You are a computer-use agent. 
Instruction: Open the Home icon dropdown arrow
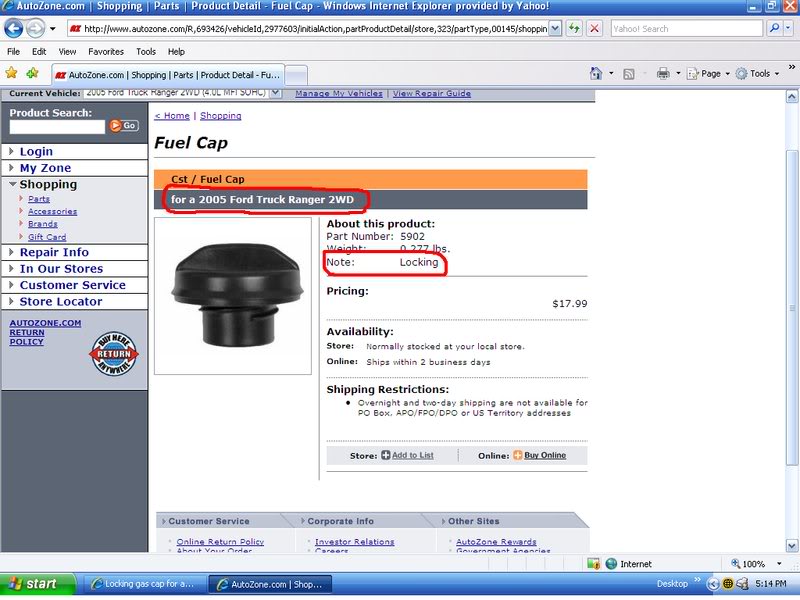click(x=611, y=74)
